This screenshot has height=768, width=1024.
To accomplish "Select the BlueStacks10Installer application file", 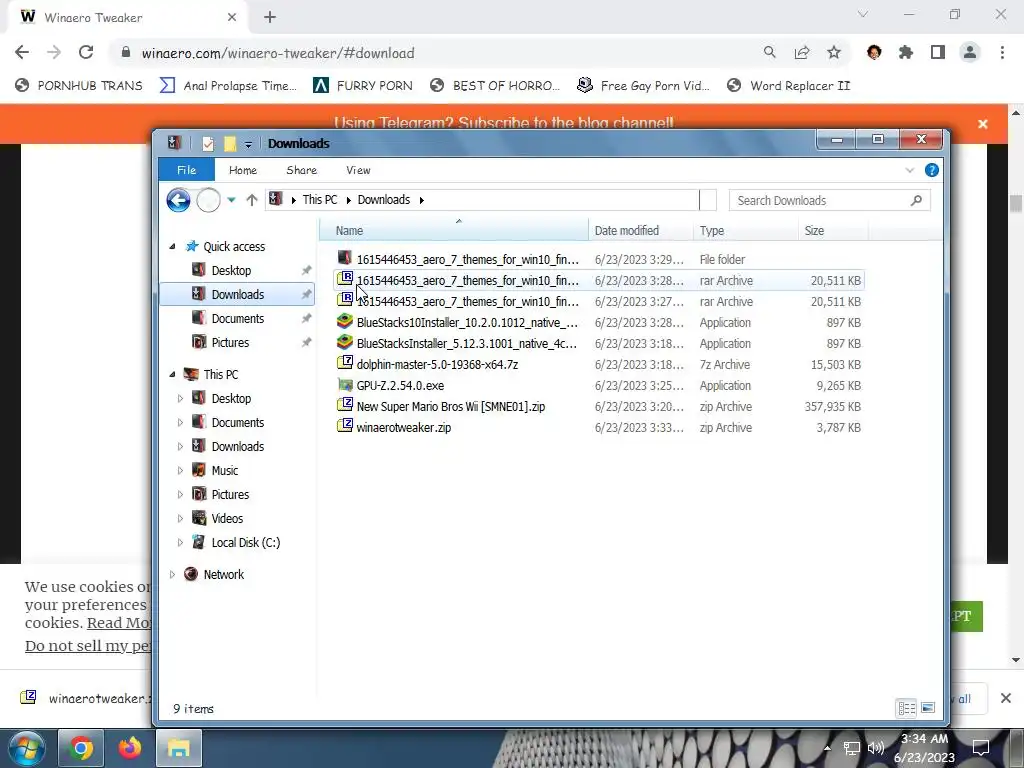I will coord(598,323).
